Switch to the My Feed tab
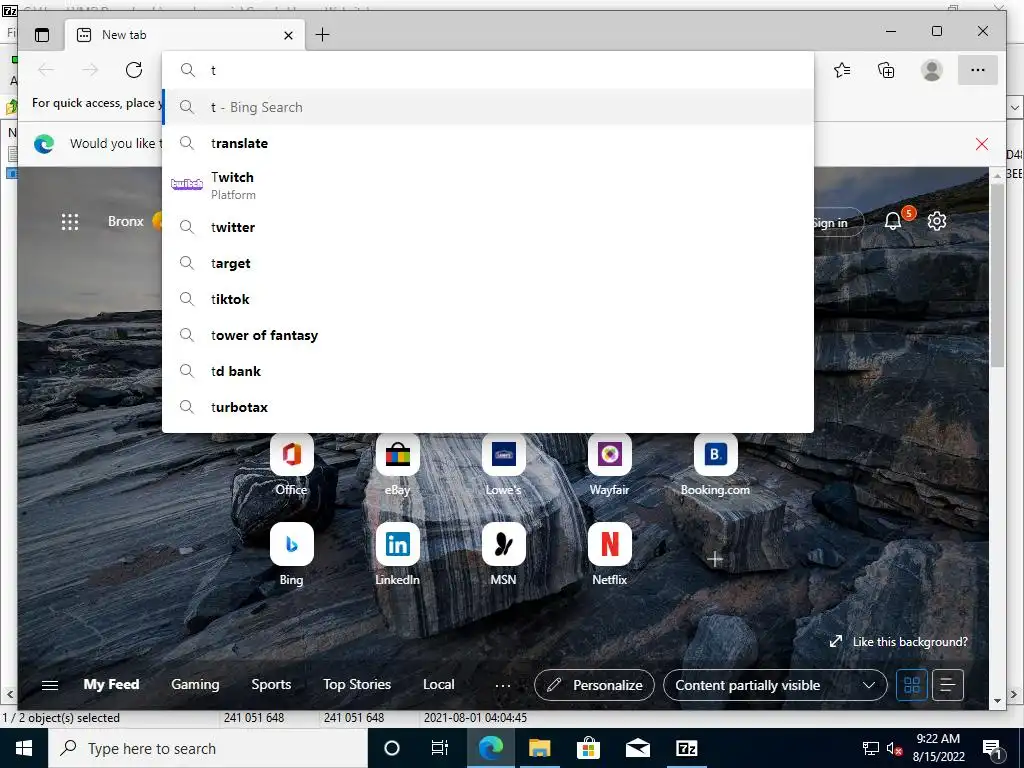The height and width of the screenshot is (768, 1024). 111,684
